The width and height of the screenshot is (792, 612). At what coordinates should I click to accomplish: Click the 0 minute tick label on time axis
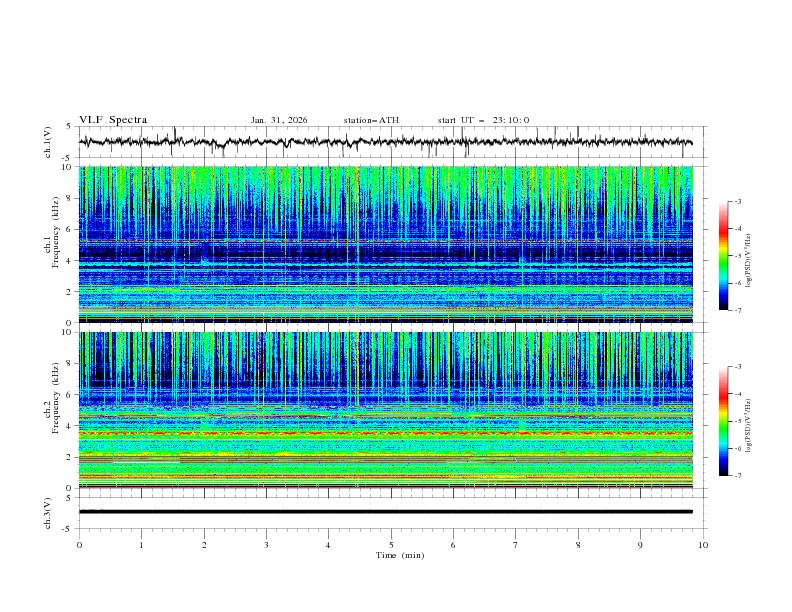(x=80, y=545)
